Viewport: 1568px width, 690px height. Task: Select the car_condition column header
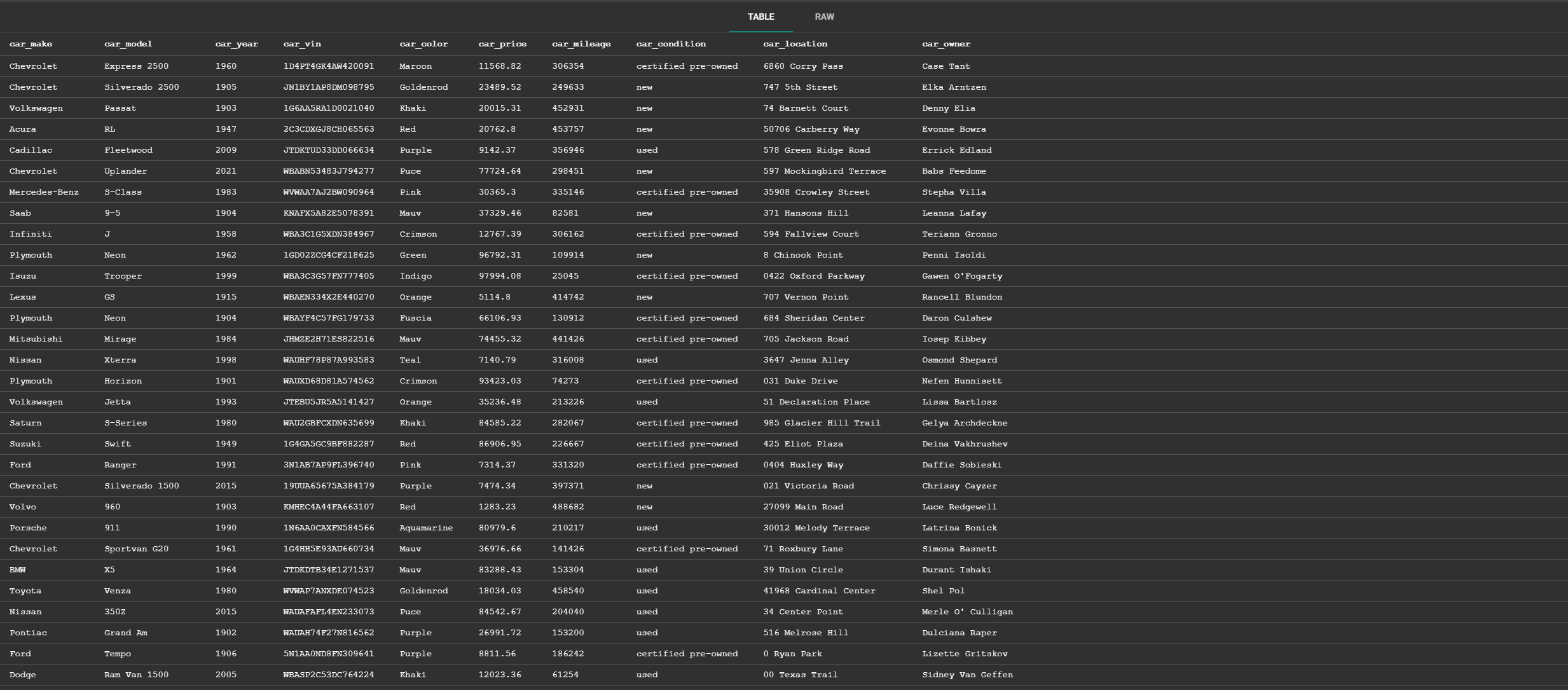tap(671, 44)
